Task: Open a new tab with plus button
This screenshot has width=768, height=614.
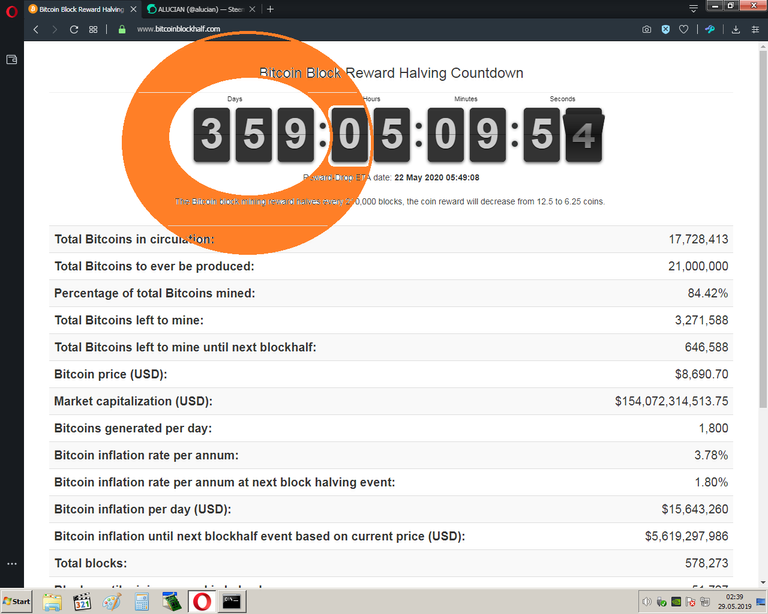Action: (270, 9)
